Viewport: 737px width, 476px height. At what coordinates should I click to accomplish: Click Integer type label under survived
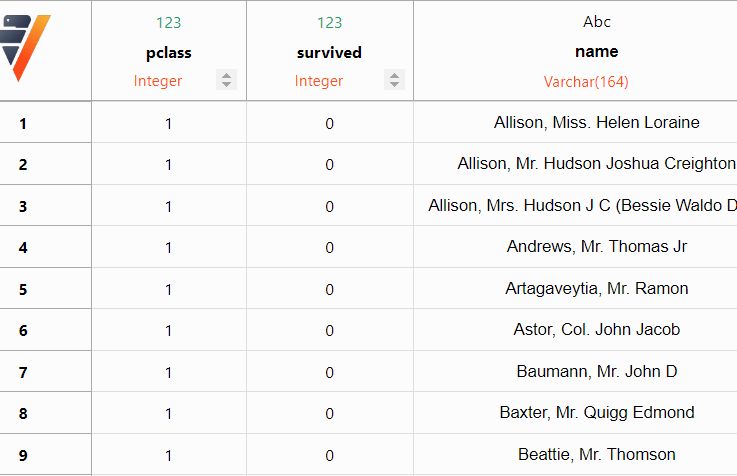tap(319, 81)
